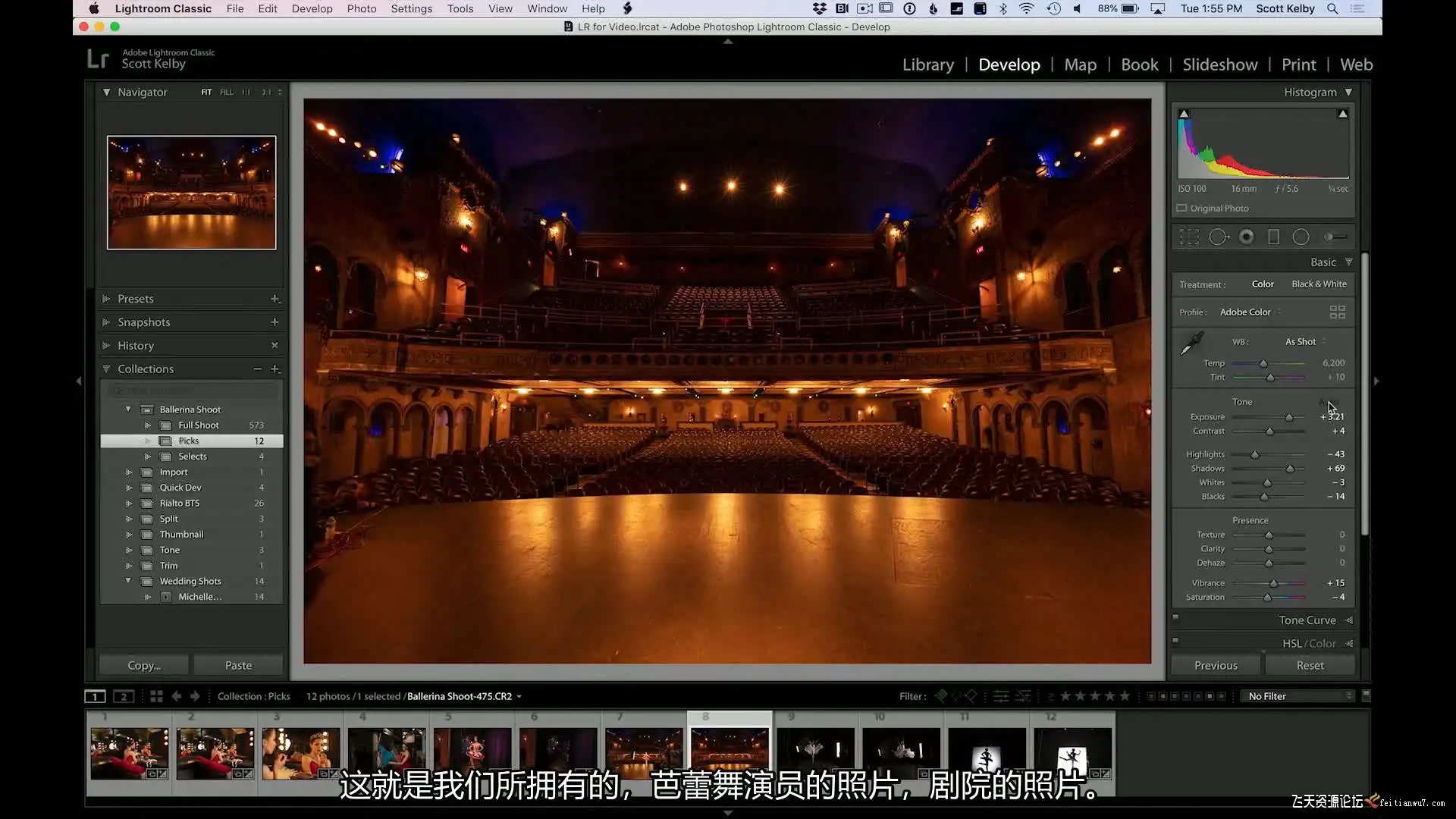Open the Photo menu
The height and width of the screenshot is (819, 1456).
click(x=361, y=8)
